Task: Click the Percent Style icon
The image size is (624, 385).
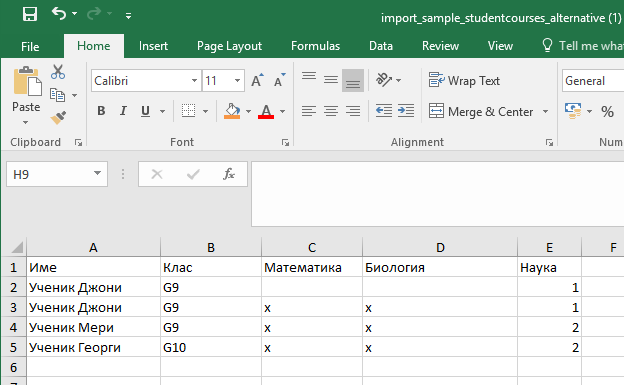Action: point(607,111)
